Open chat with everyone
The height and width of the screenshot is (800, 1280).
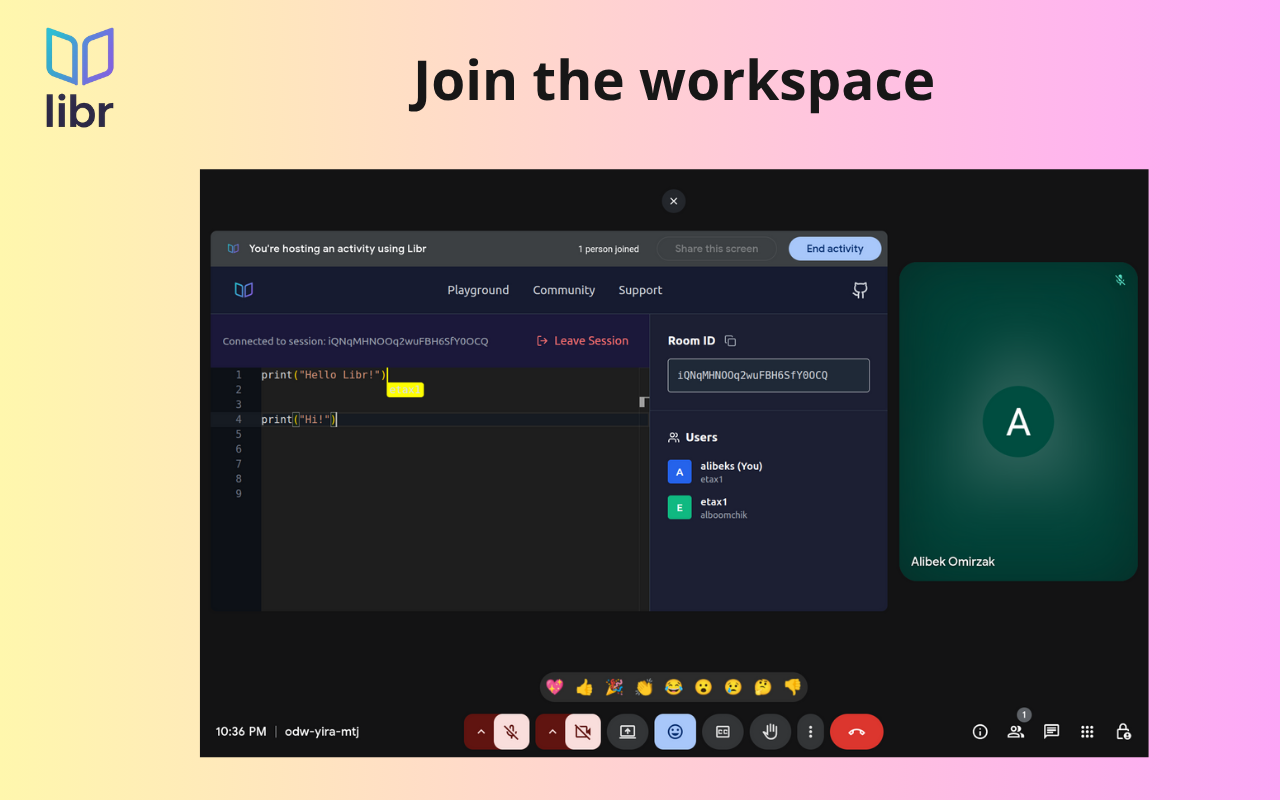pos(1051,732)
